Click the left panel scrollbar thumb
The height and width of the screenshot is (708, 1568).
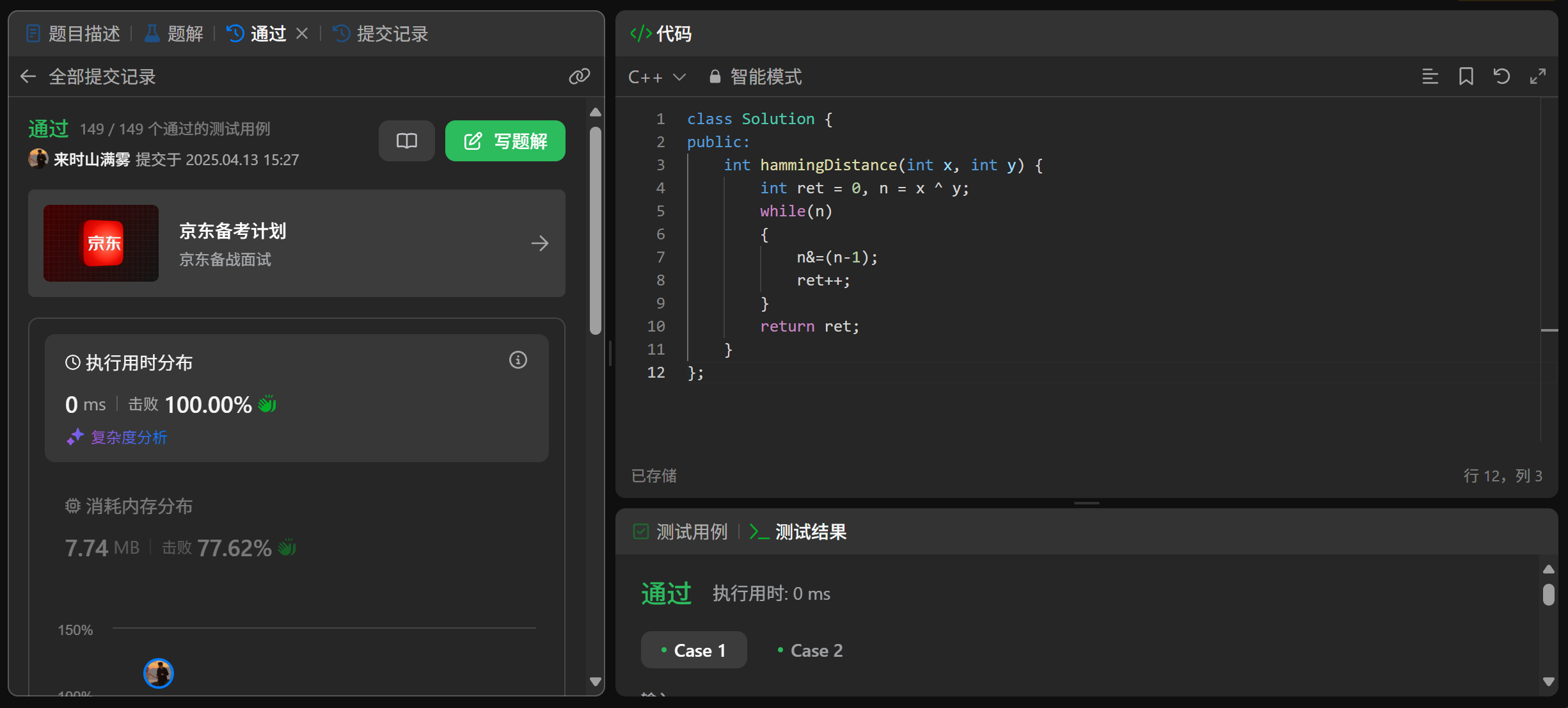click(x=596, y=230)
